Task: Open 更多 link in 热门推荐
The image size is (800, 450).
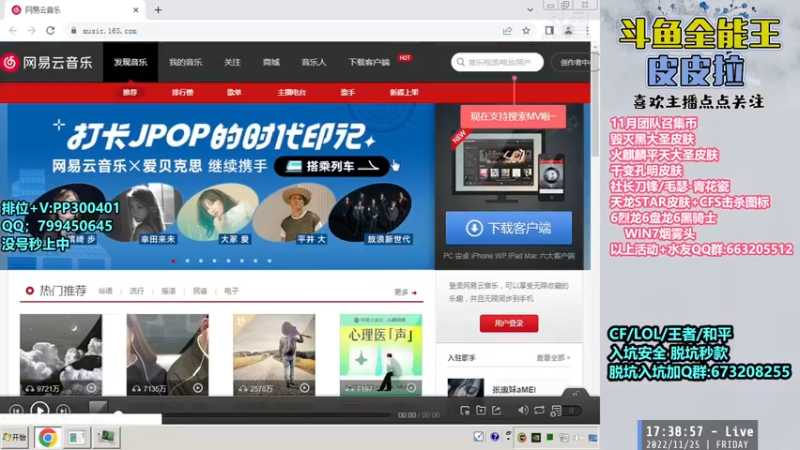Action: tap(406, 292)
